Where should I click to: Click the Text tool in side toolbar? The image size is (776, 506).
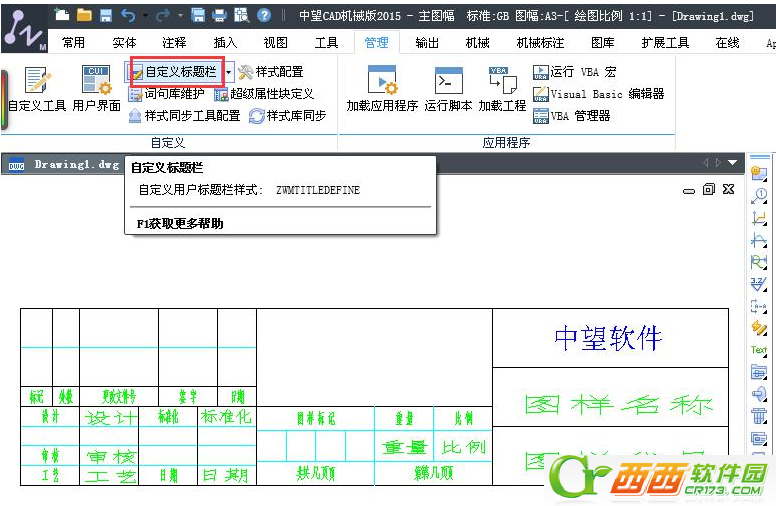tap(759, 350)
